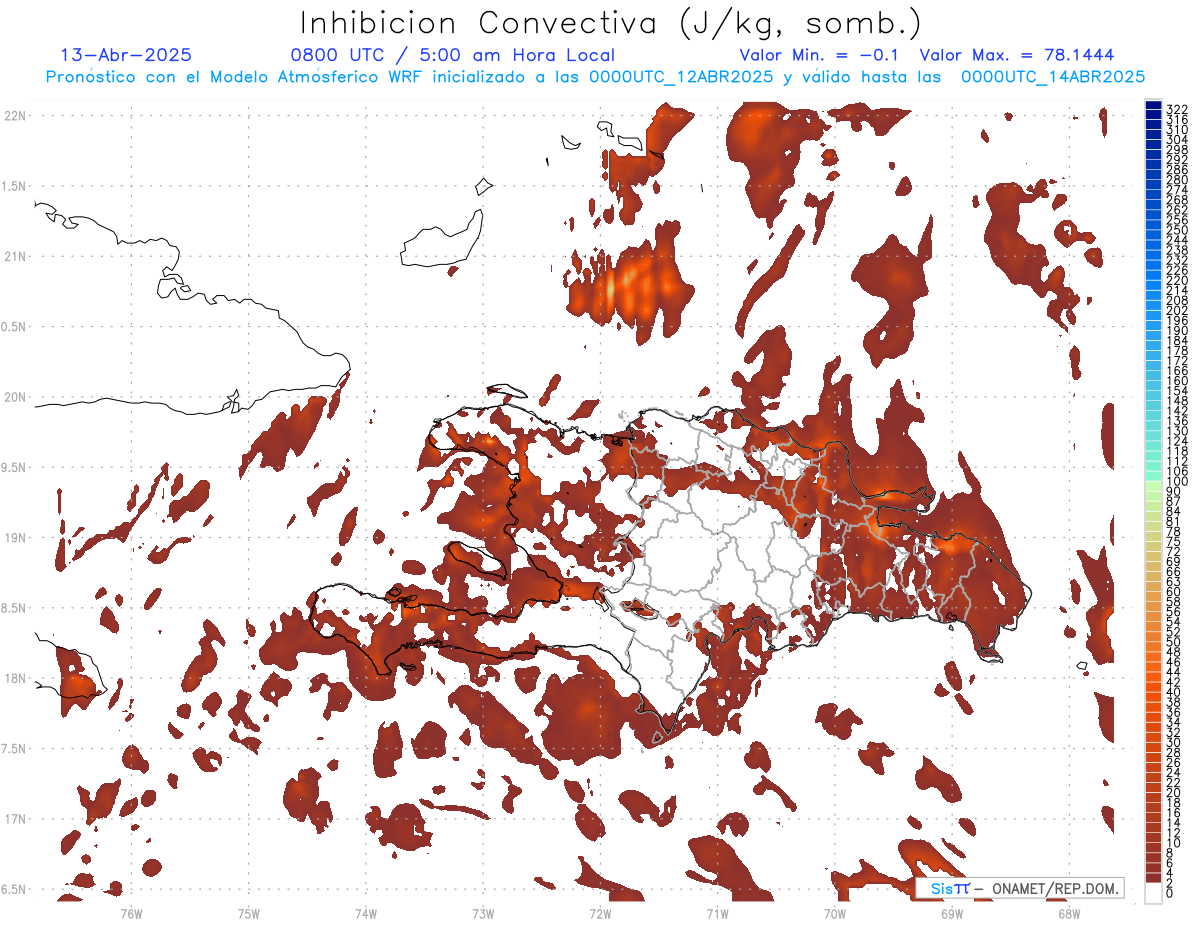The image size is (1200, 927).
Task: Click the '72W' longitude label
Action: pyautogui.click(x=600, y=913)
